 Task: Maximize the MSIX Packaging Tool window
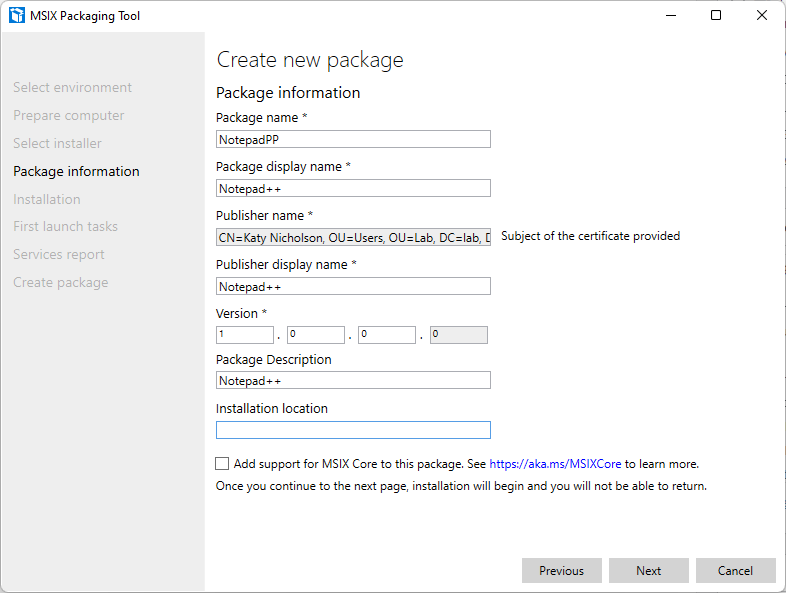716,16
